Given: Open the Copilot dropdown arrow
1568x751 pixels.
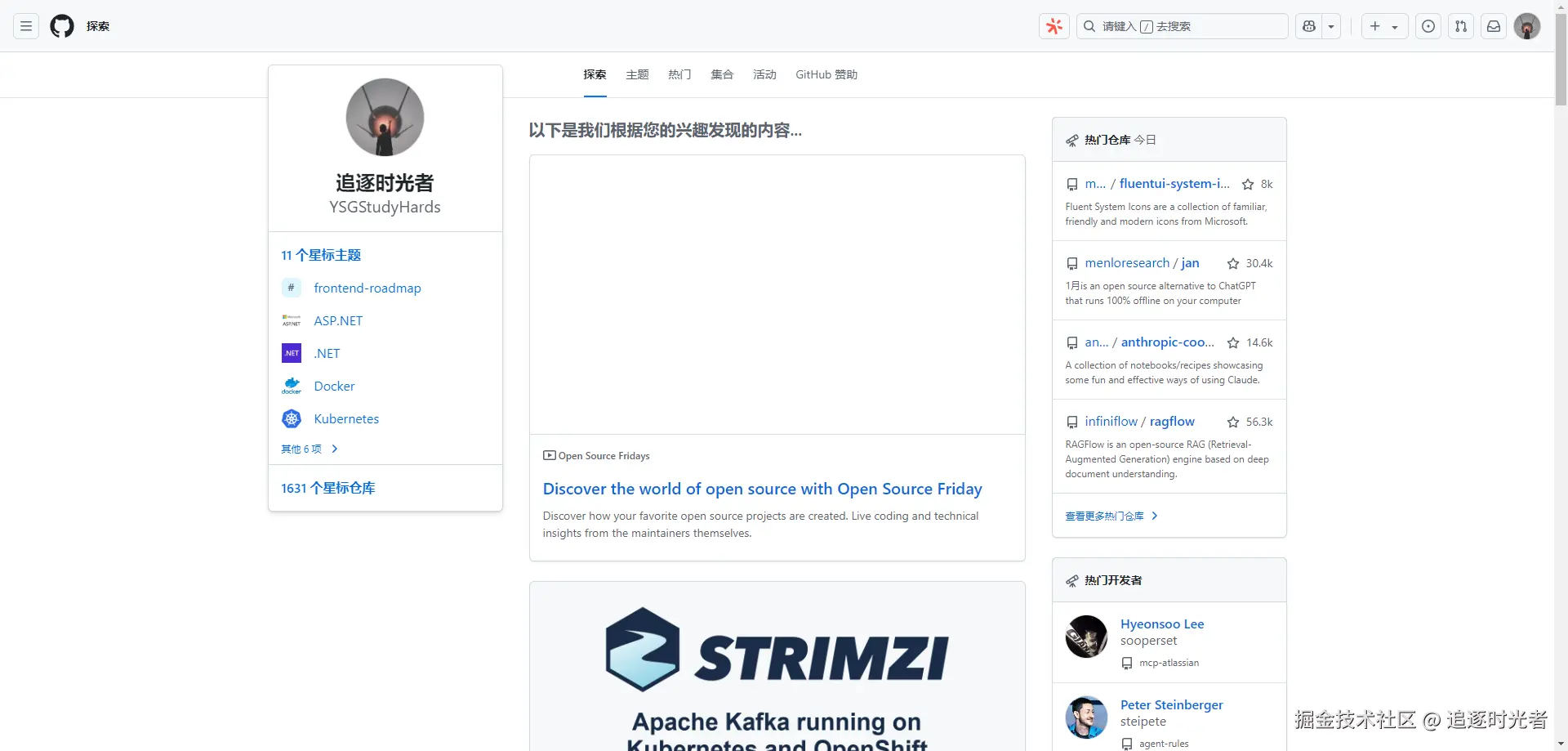Looking at the screenshot, I should pyautogui.click(x=1331, y=26).
